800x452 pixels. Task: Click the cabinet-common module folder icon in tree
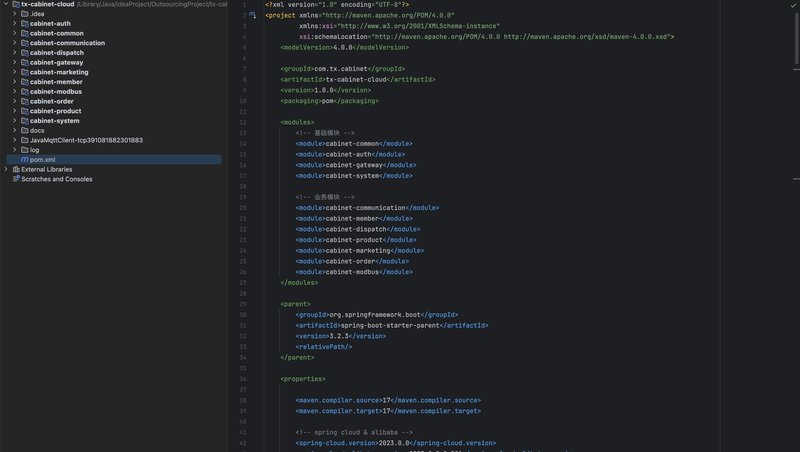[x=24, y=33]
